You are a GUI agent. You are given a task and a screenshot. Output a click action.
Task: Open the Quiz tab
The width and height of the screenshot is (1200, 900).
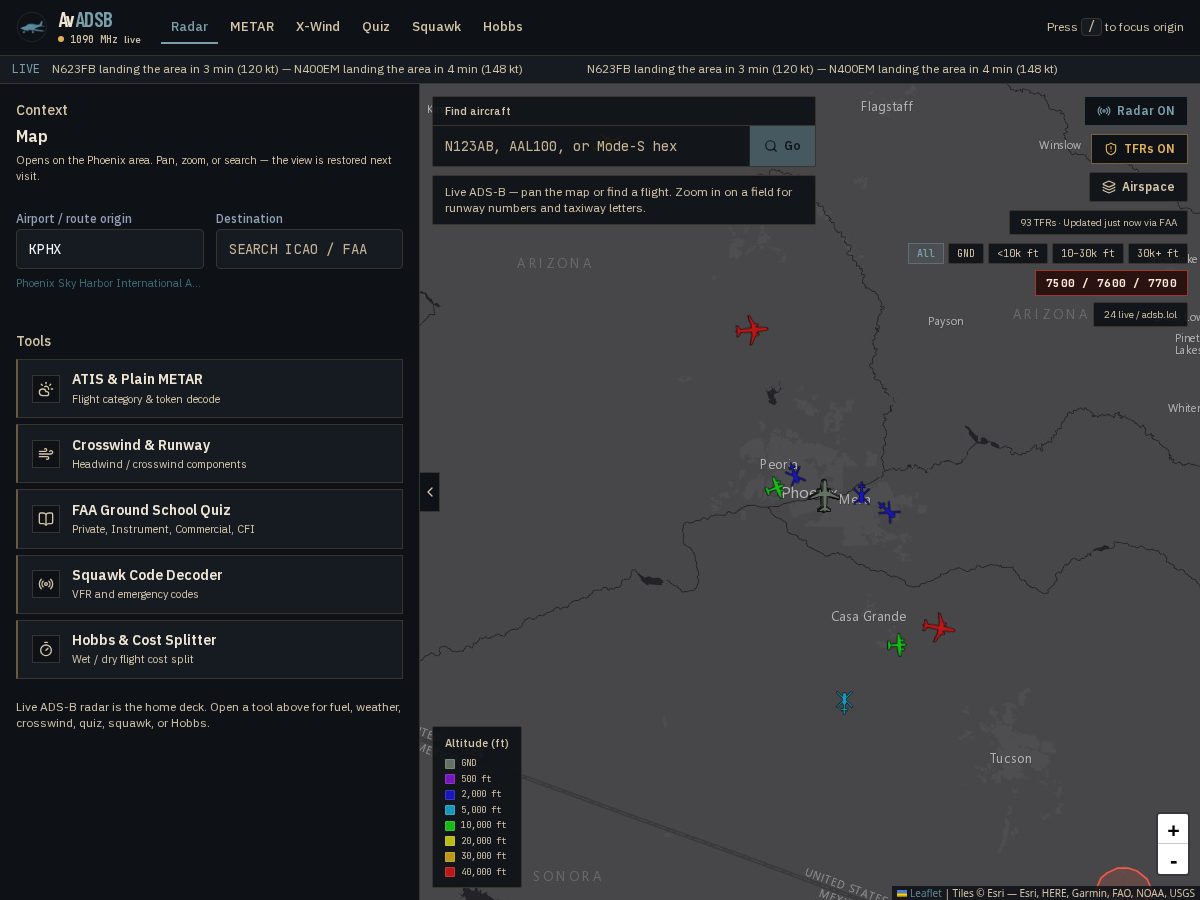[x=376, y=27]
